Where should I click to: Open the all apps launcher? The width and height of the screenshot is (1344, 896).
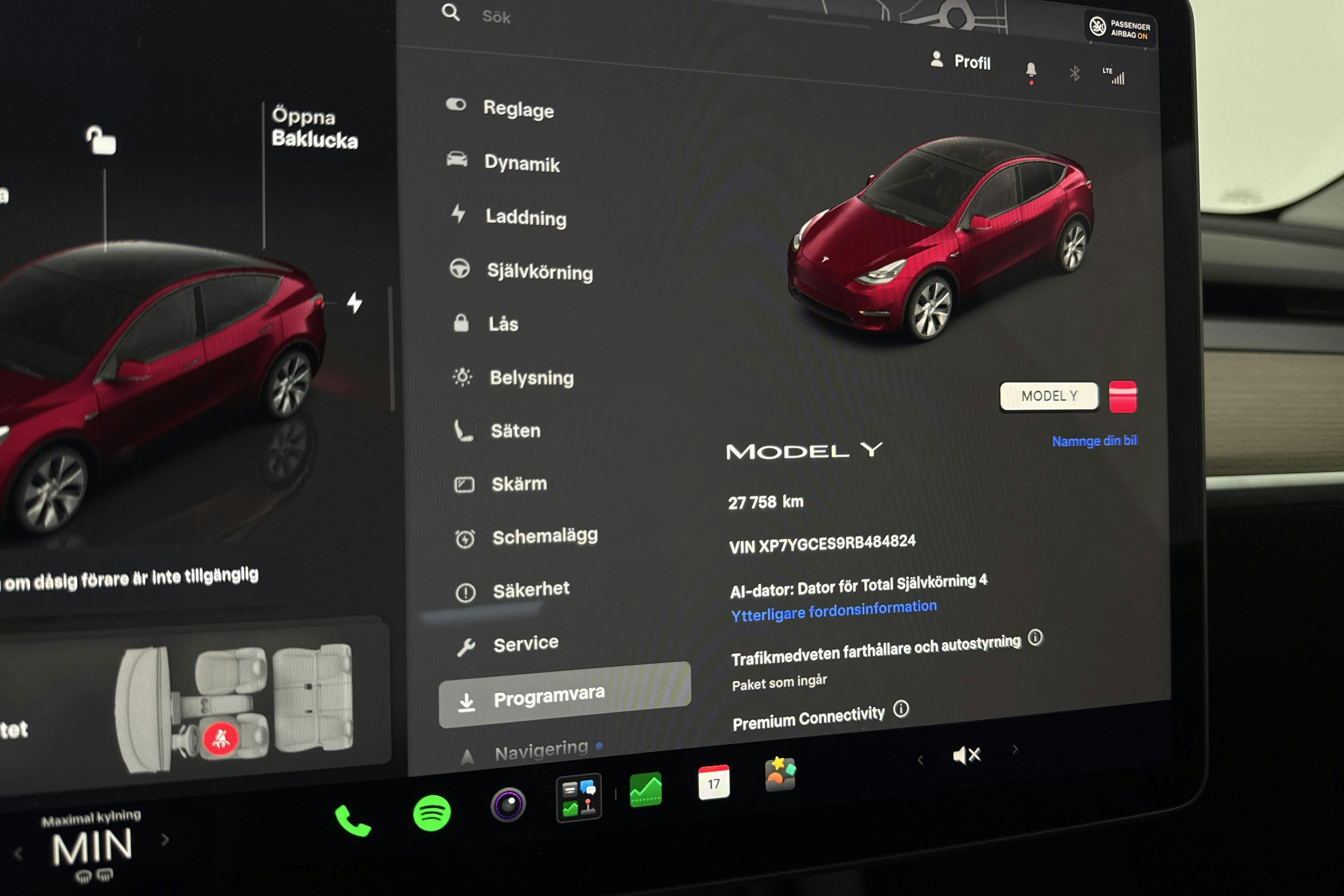pos(579,797)
